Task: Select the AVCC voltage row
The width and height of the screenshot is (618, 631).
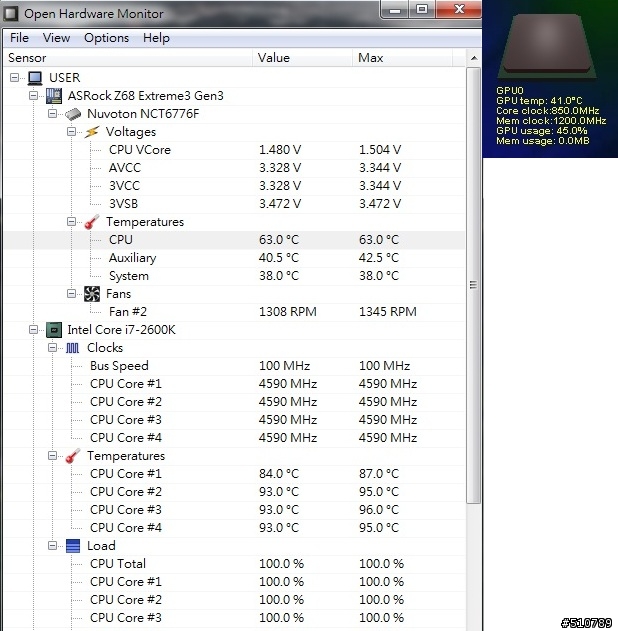Action: pos(235,168)
